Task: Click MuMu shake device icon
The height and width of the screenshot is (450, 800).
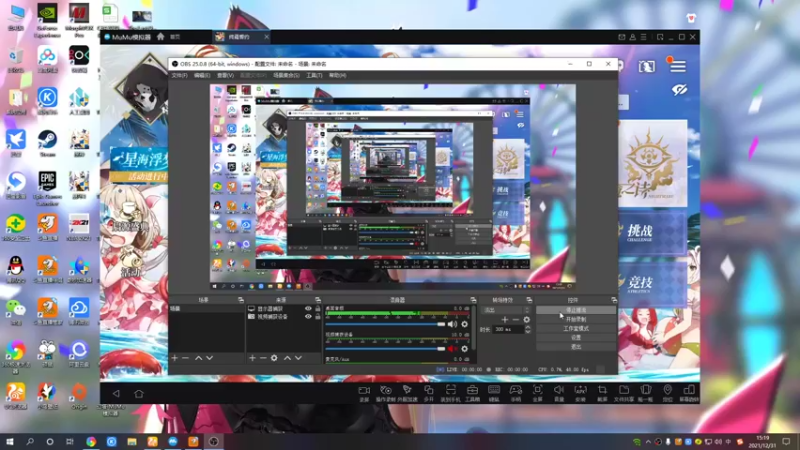Action: (x=645, y=391)
